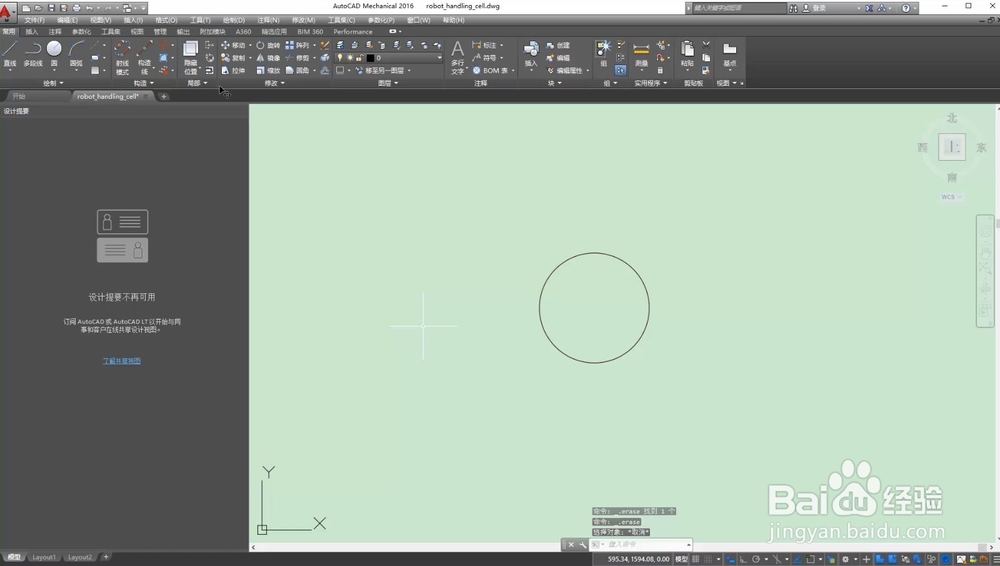Toggle the blue circular status bar button

pyautogui.click(x=946, y=559)
